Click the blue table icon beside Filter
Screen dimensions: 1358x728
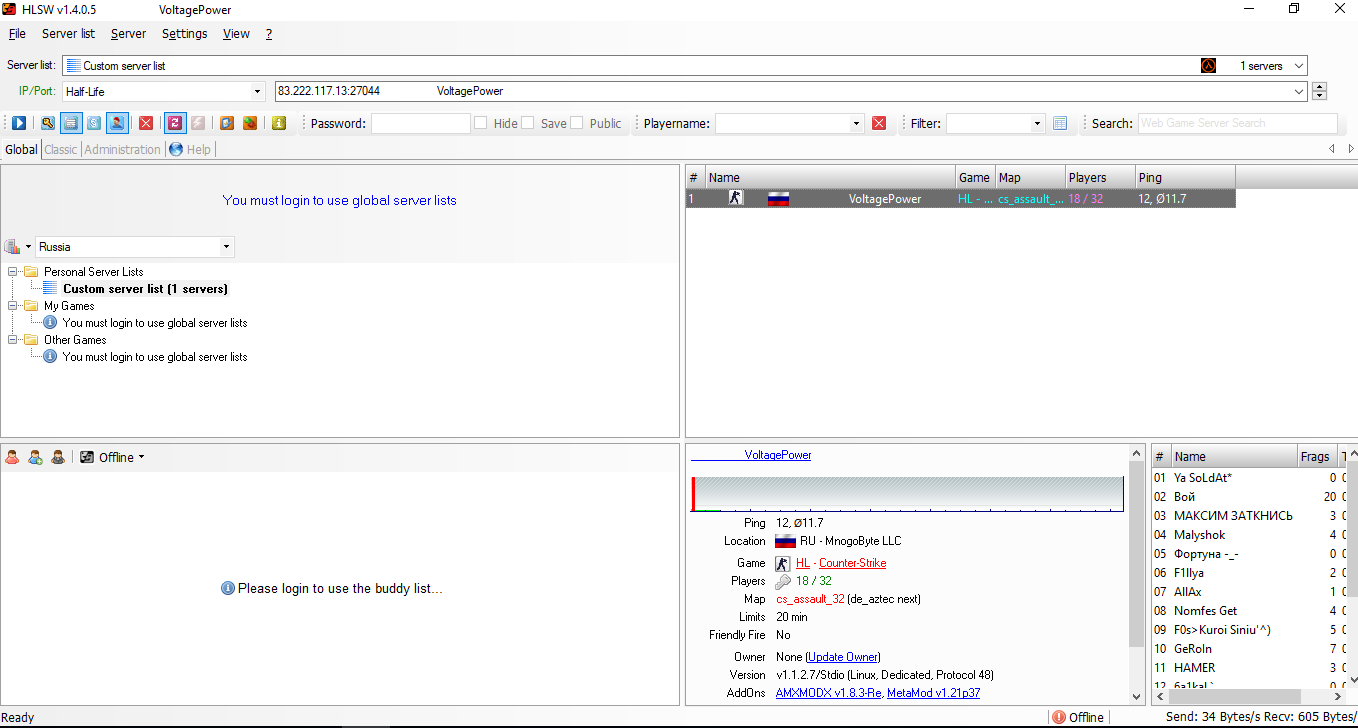point(1060,123)
